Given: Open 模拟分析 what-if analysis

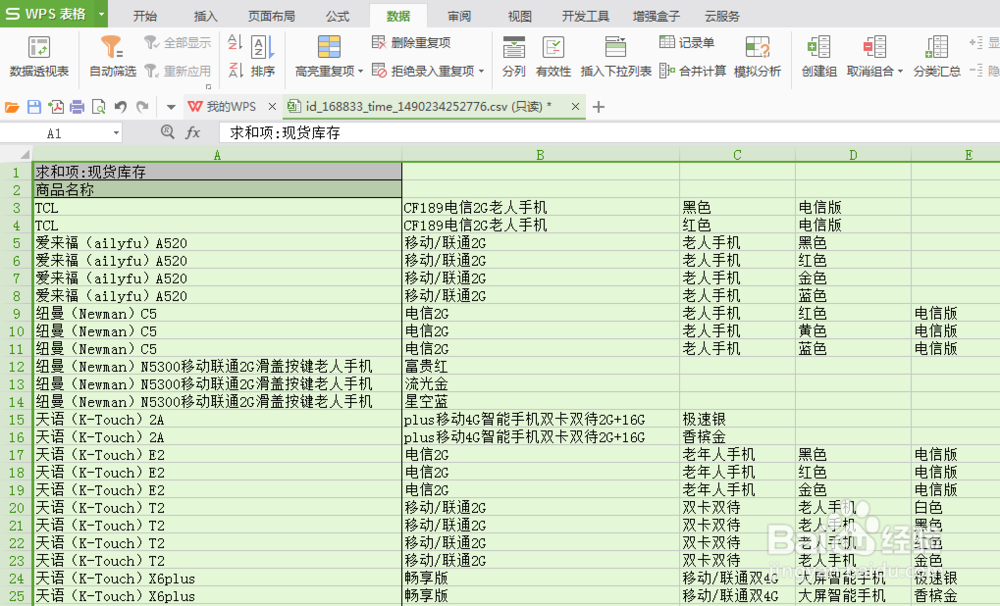Looking at the screenshot, I should (757, 57).
